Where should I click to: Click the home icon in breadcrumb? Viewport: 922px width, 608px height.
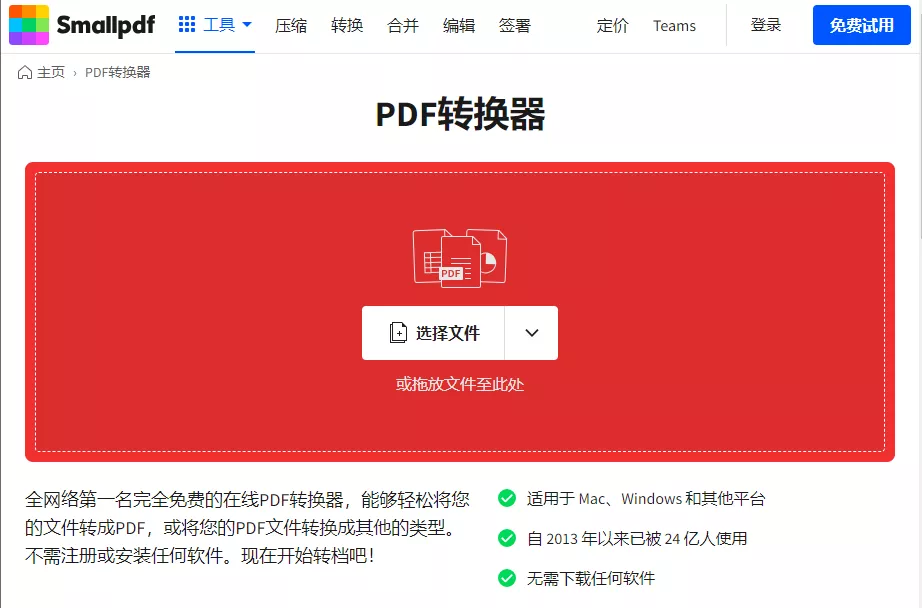(x=25, y=72)
